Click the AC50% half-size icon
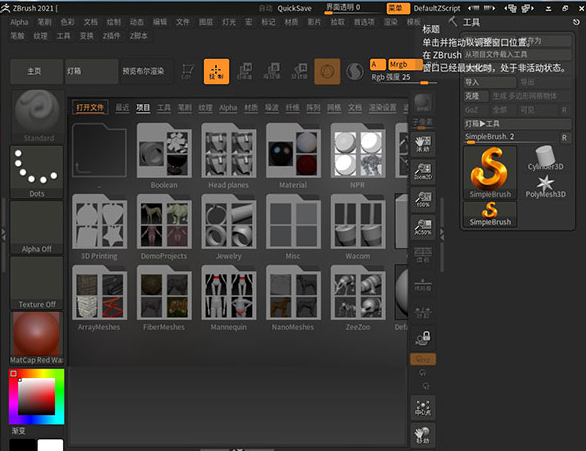The width and height of the screenshot is (586, 451). (x=423, y=227)
